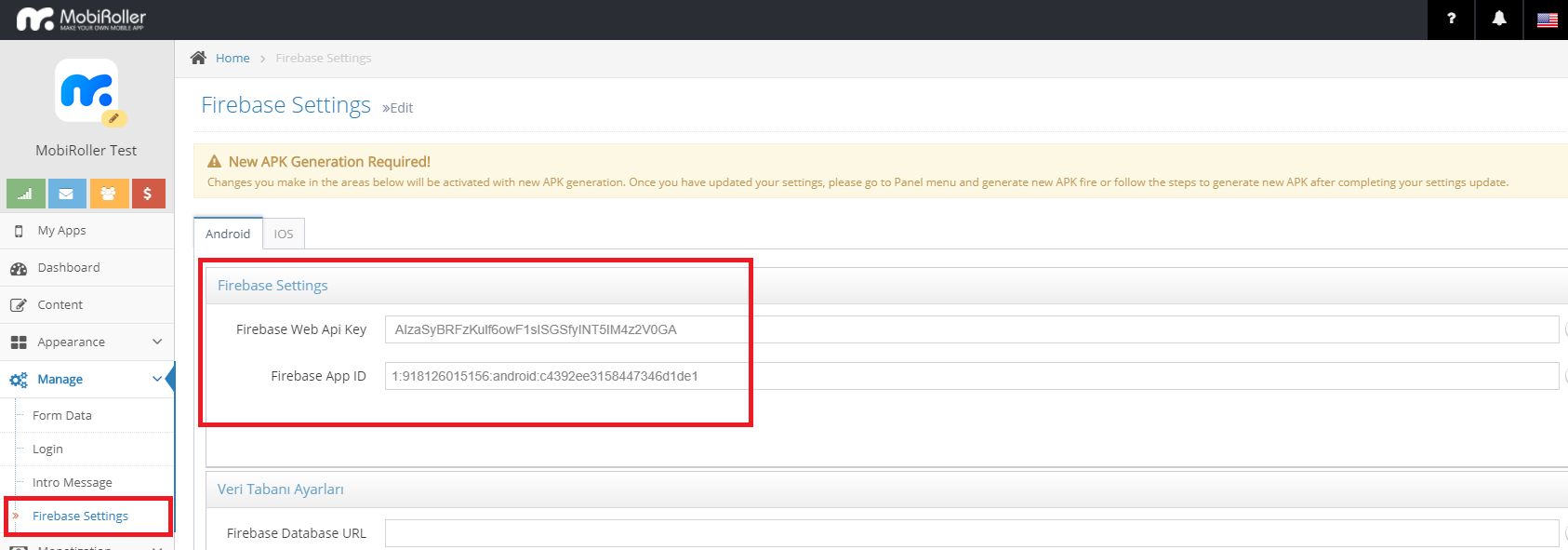Click the Firebase Settings page title
Viewport: 1568px width, 550px height.
click(x=286, y=105)
